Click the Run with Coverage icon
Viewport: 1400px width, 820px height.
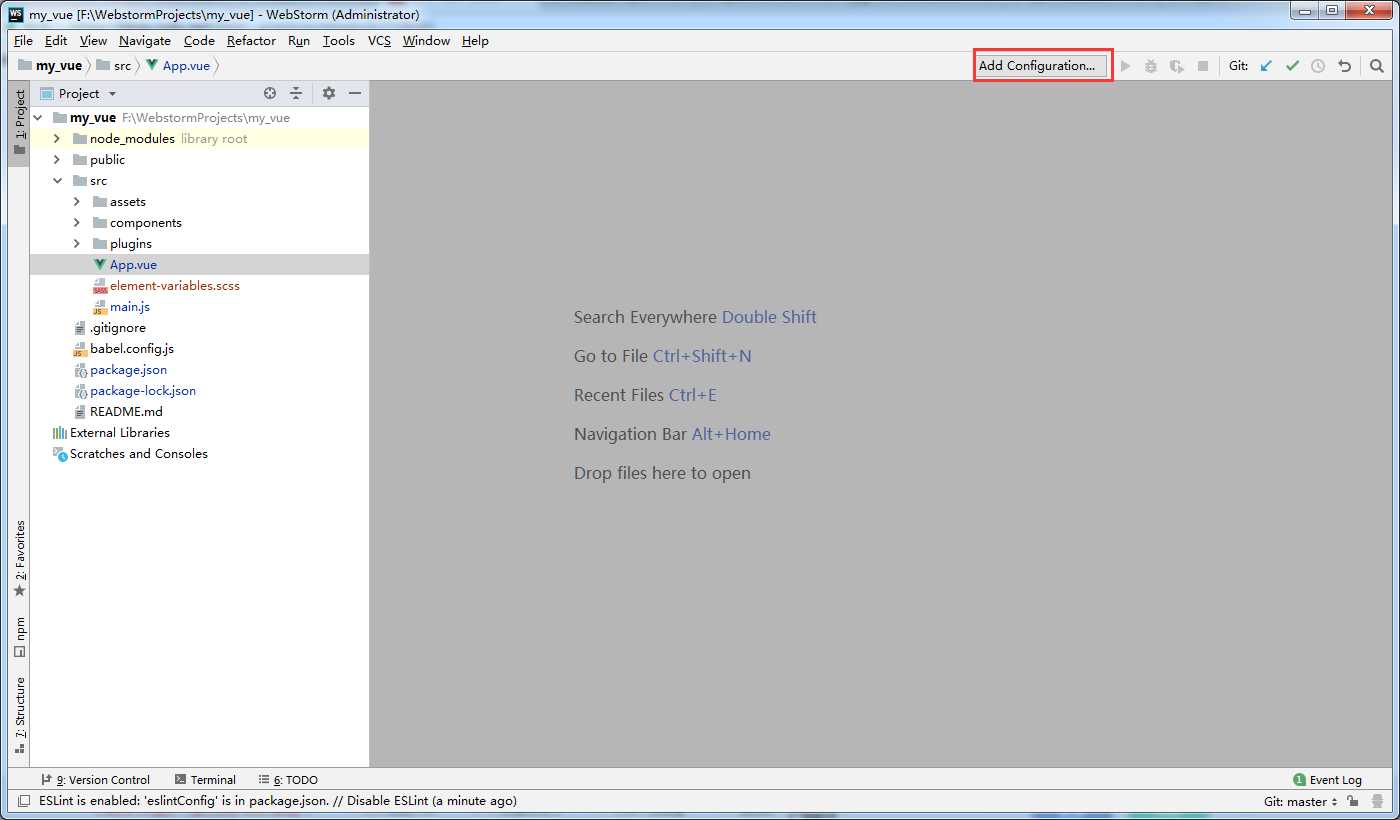[1177, 66]
